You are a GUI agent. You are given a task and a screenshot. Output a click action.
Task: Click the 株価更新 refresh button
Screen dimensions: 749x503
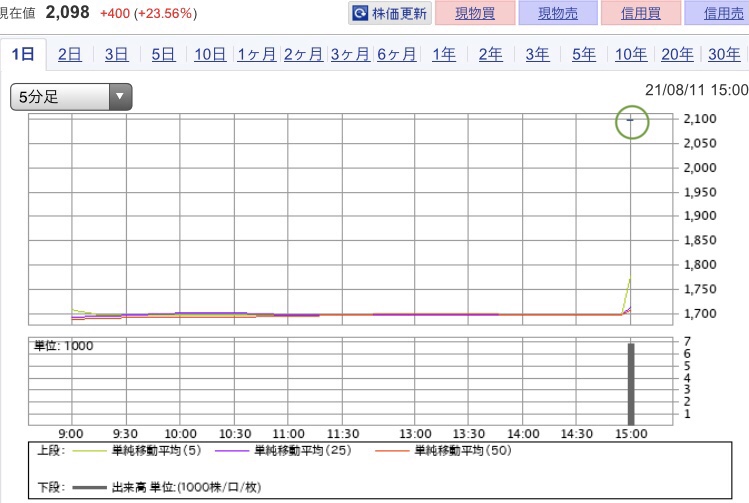[x=390, y=13]
